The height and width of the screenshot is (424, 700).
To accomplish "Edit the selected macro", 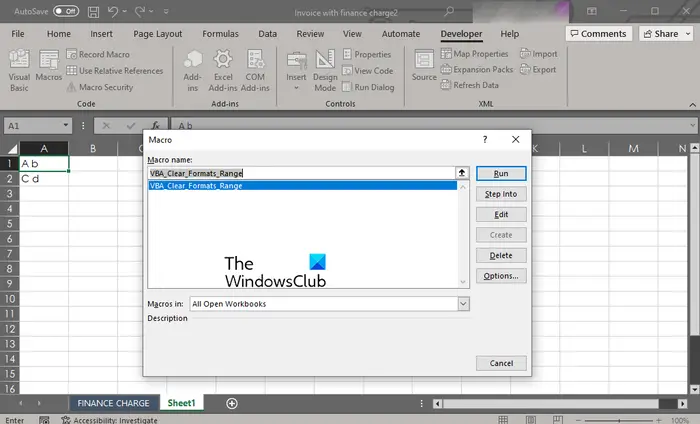I will coord(501,215).
